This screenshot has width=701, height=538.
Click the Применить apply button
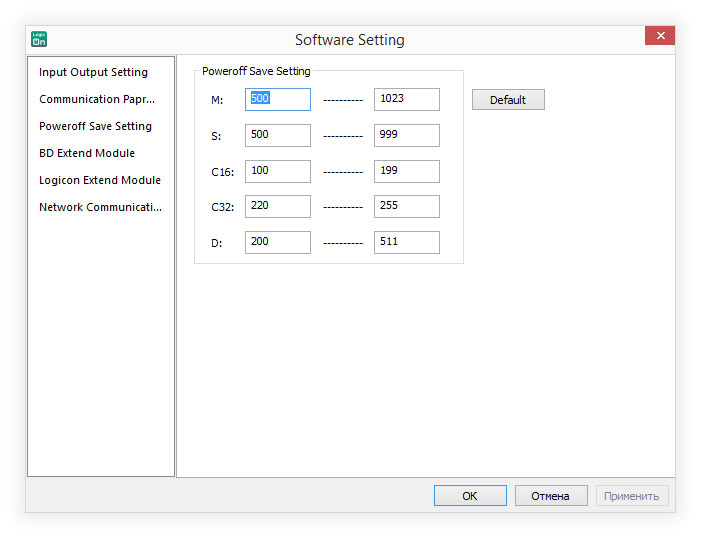coord(632,496)
